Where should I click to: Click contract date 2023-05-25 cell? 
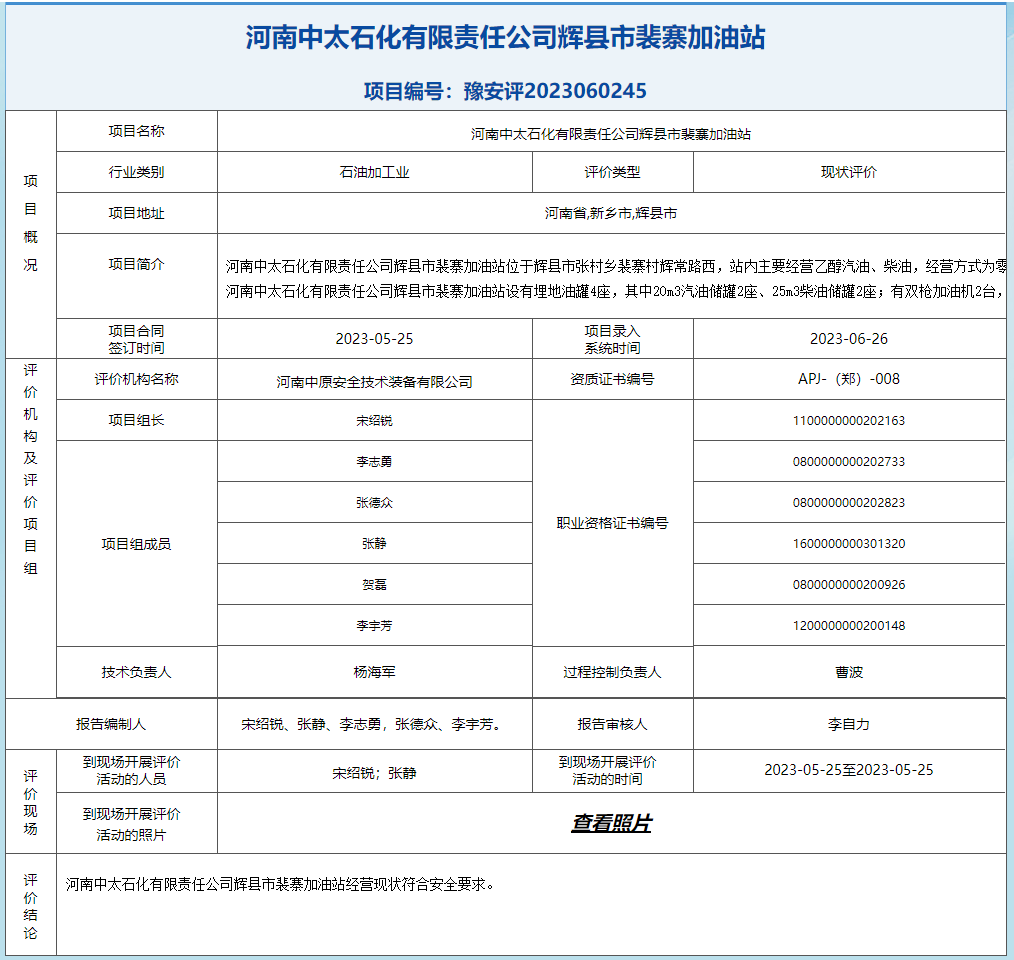374,338
